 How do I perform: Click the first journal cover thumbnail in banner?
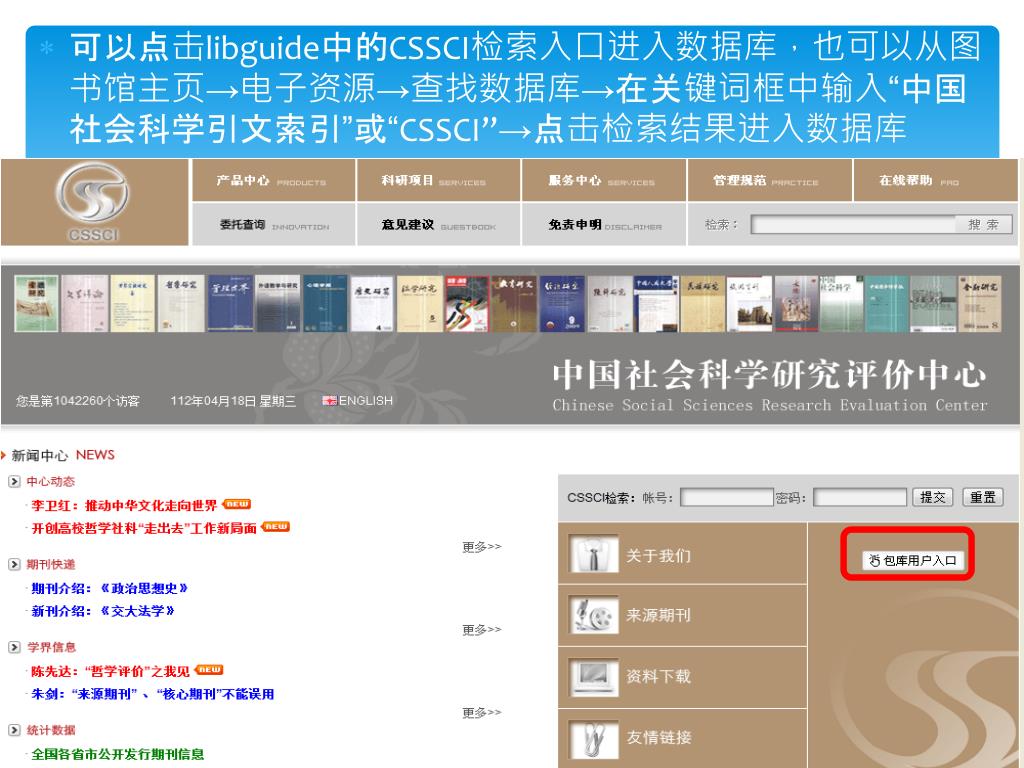[x=36, y=304]
